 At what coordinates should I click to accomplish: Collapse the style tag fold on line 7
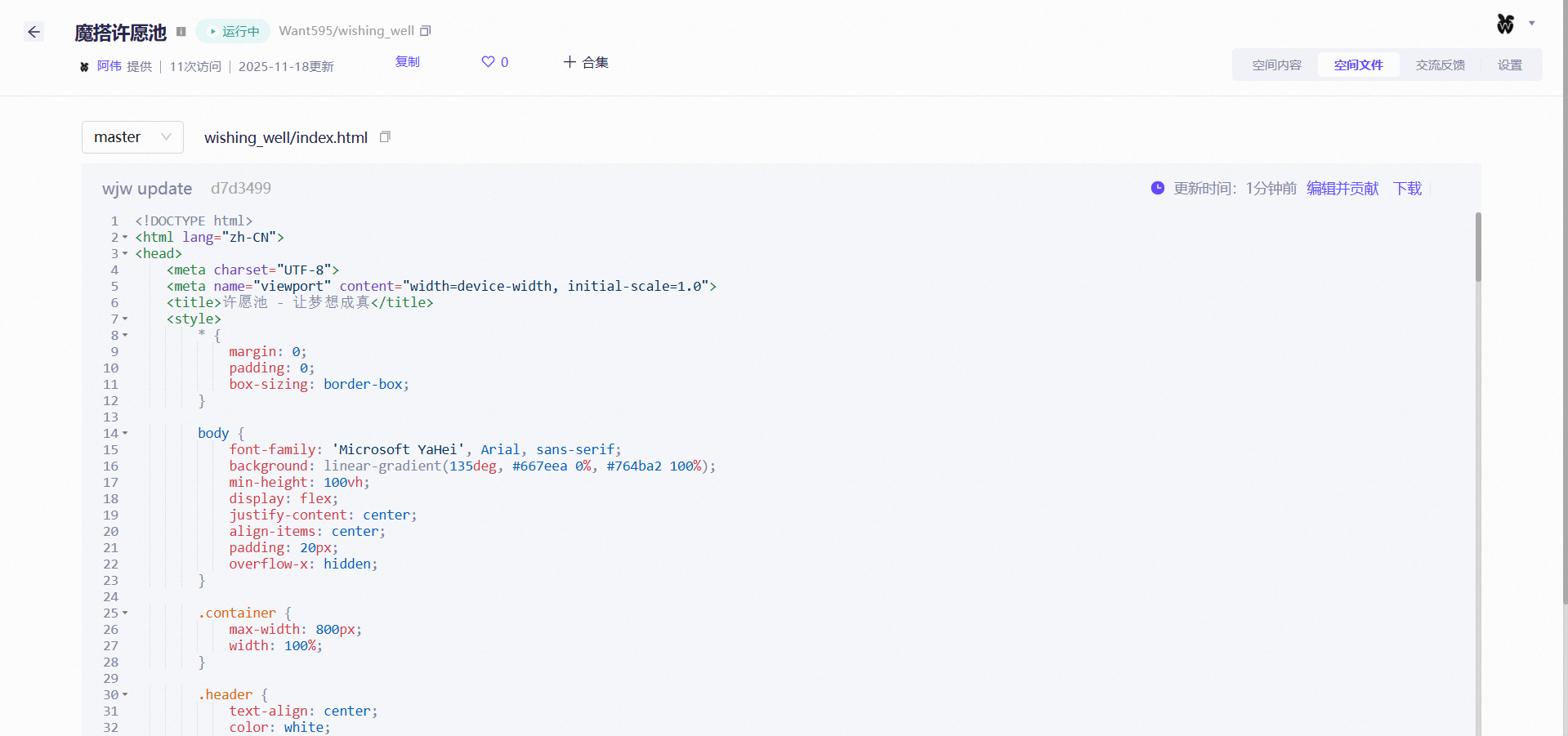(x=125, y=319)
